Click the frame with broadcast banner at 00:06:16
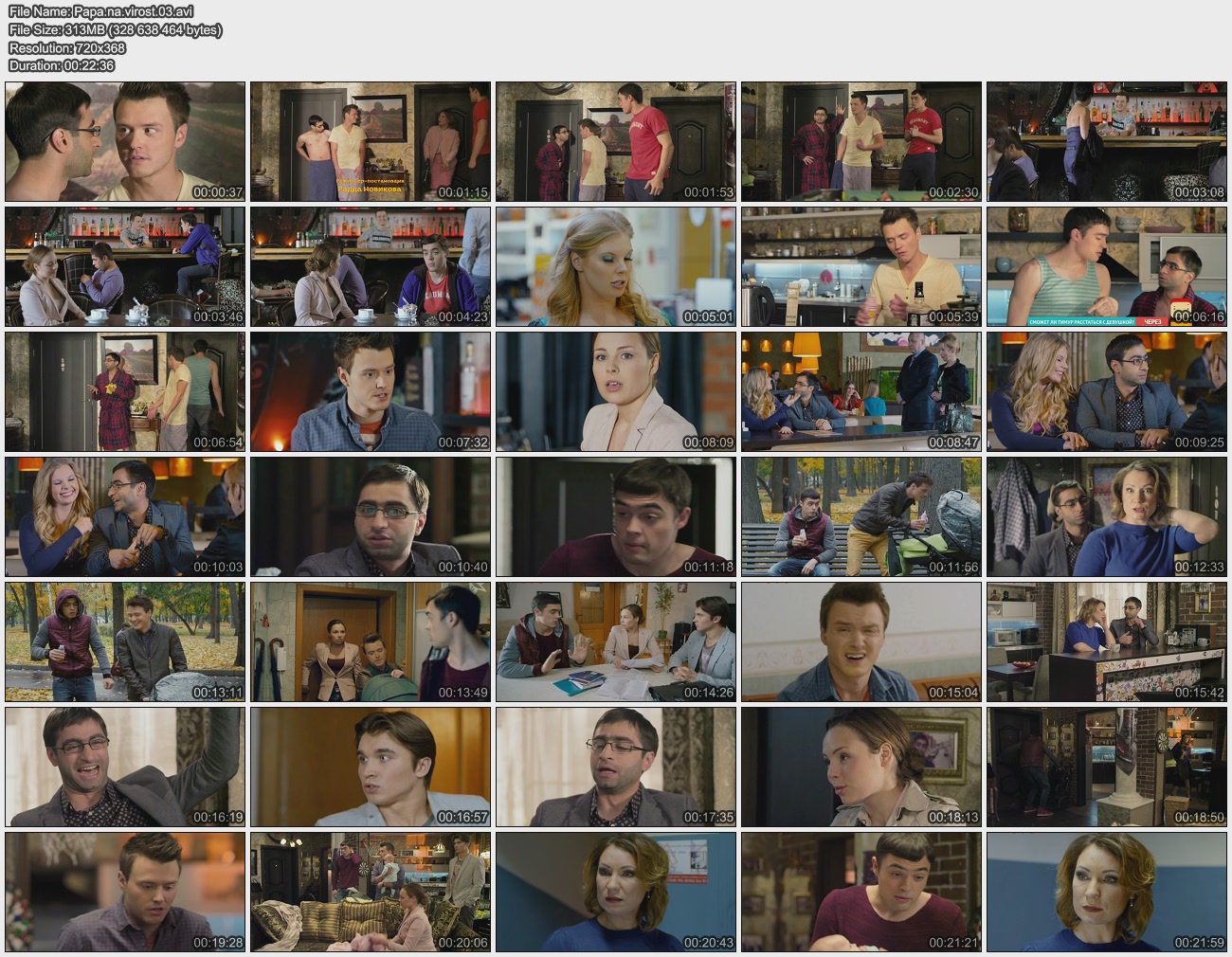This screenshot has width=1232, height=957. pos(1106,266)
